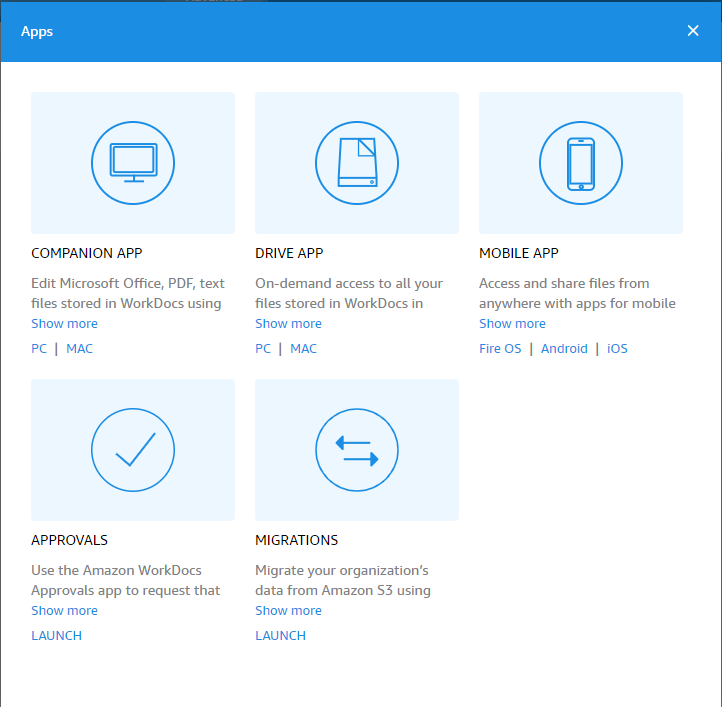Open the iOS mobile app link
The width and height of the screenshot is (722, 707).
617,349
